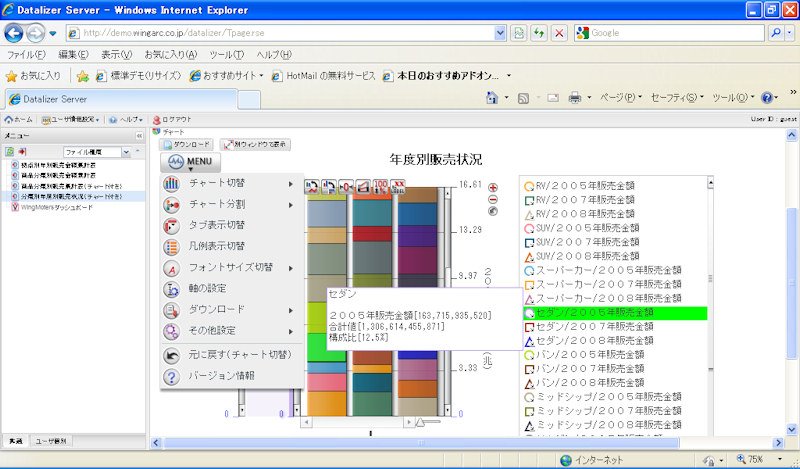Click the browser stop X icon
800x469 pixels.
click(559, 33)
